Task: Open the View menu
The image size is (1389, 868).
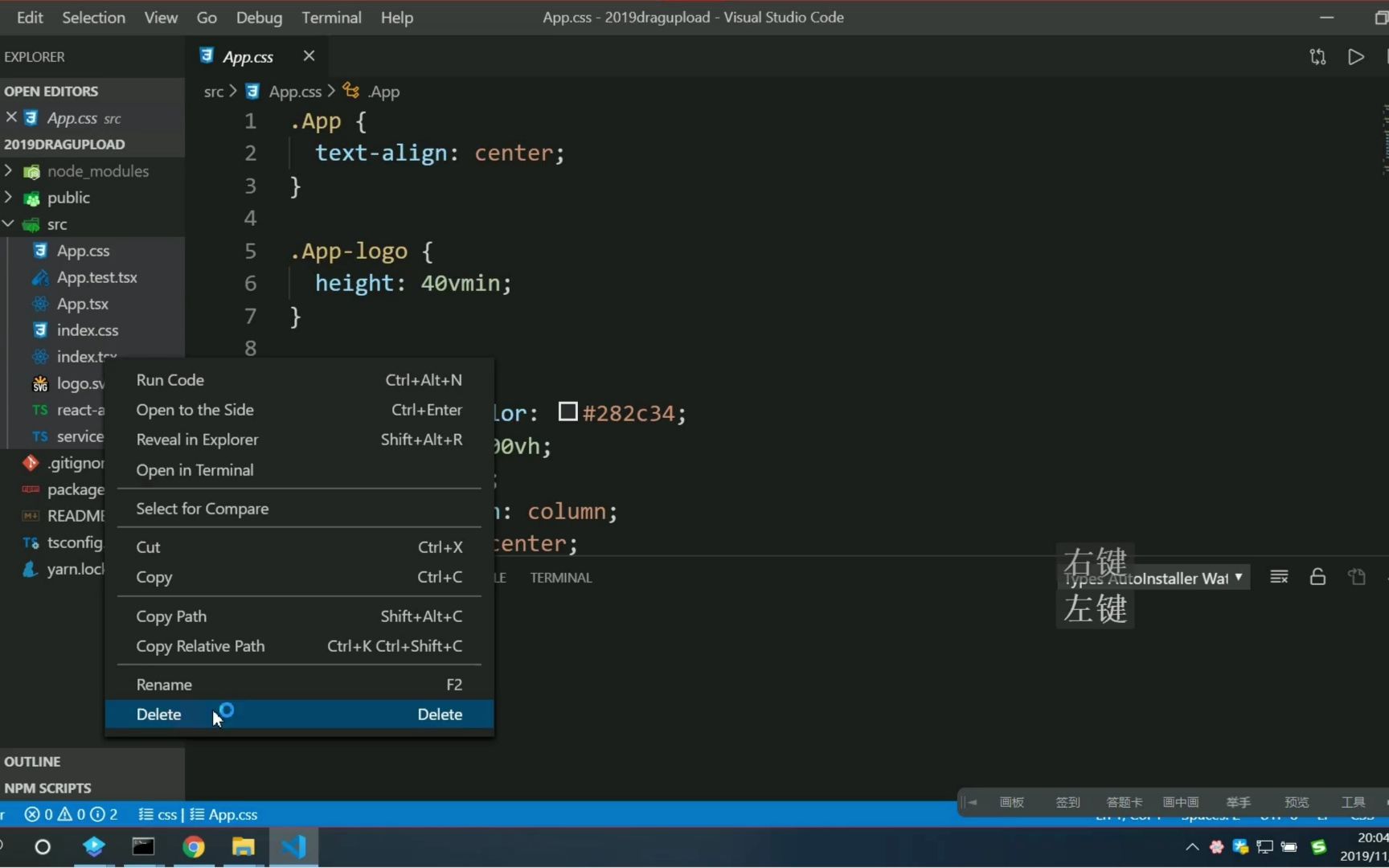Action: [161, 18]
